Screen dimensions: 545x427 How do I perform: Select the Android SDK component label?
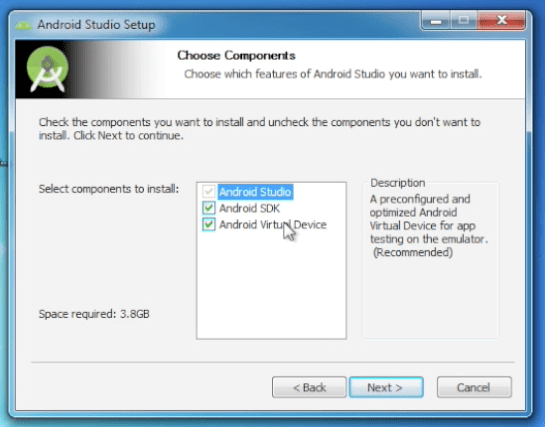249,208
